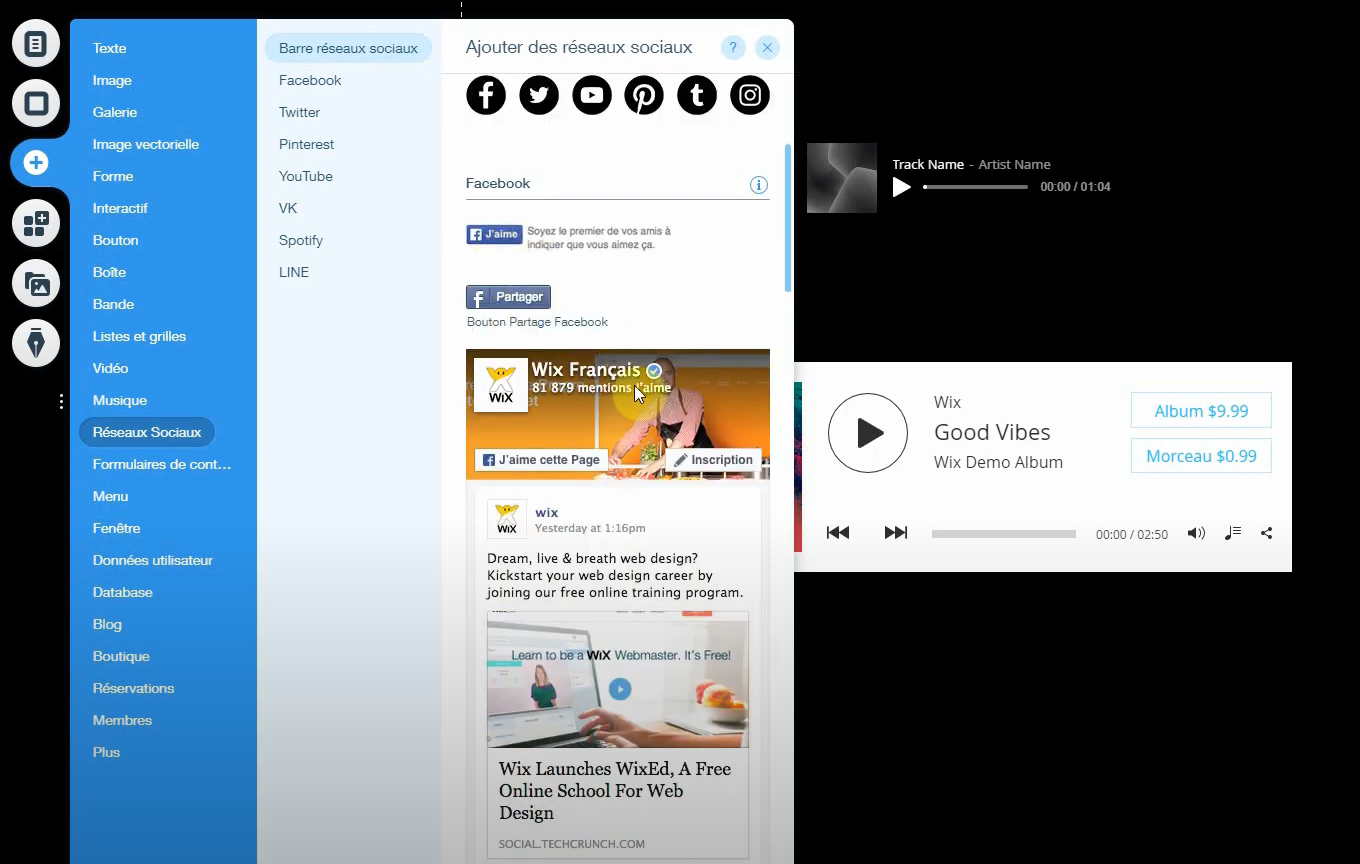The height and width of the screenshot is (864, 1360).
Task: Add the Twitter social bar icon
Action: (539, 95)
